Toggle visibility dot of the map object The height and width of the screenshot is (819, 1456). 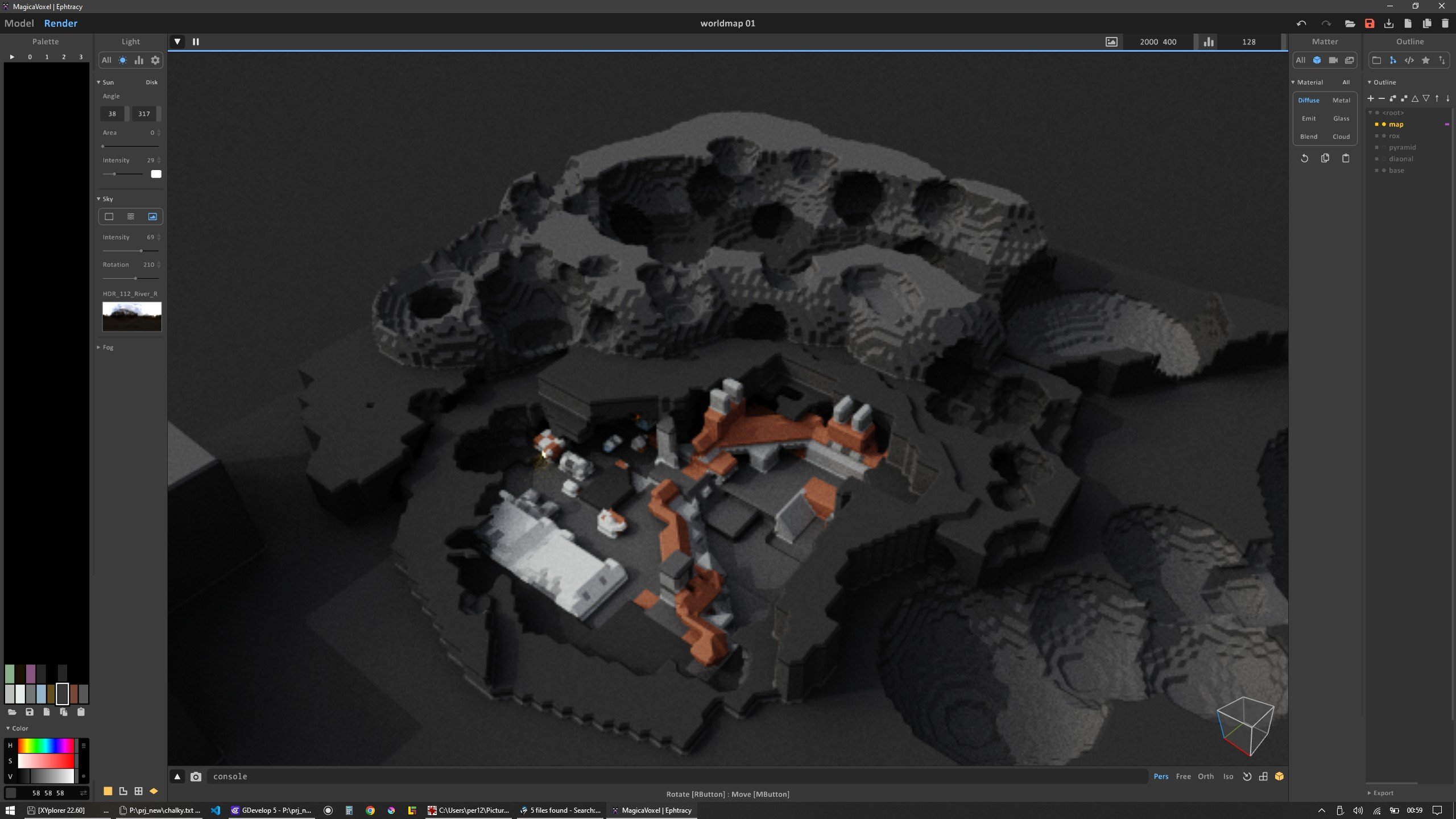pos(1384,124)
